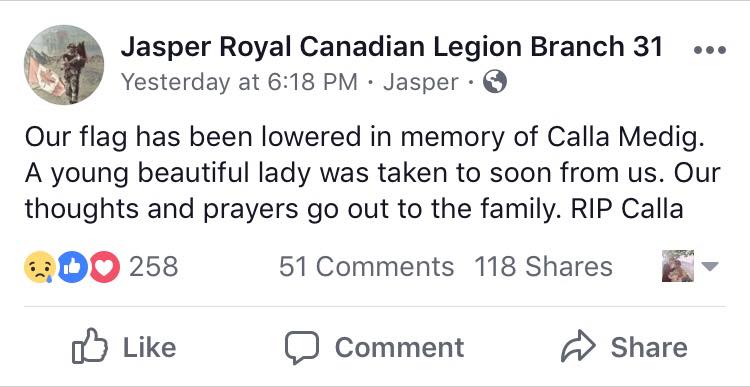This screenshot has width=750, height=387.
Task: Open the Legion page profile picture
Action: 64,65
